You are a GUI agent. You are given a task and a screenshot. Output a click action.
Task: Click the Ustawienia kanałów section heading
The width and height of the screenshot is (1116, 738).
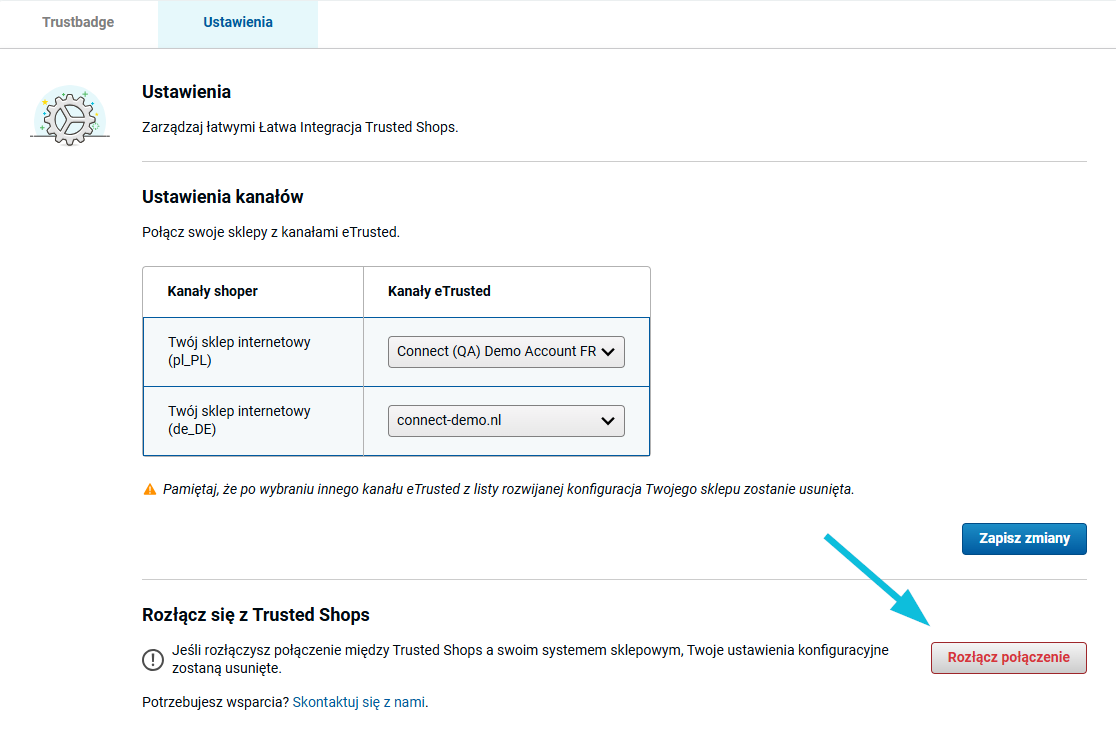[223, 197]
